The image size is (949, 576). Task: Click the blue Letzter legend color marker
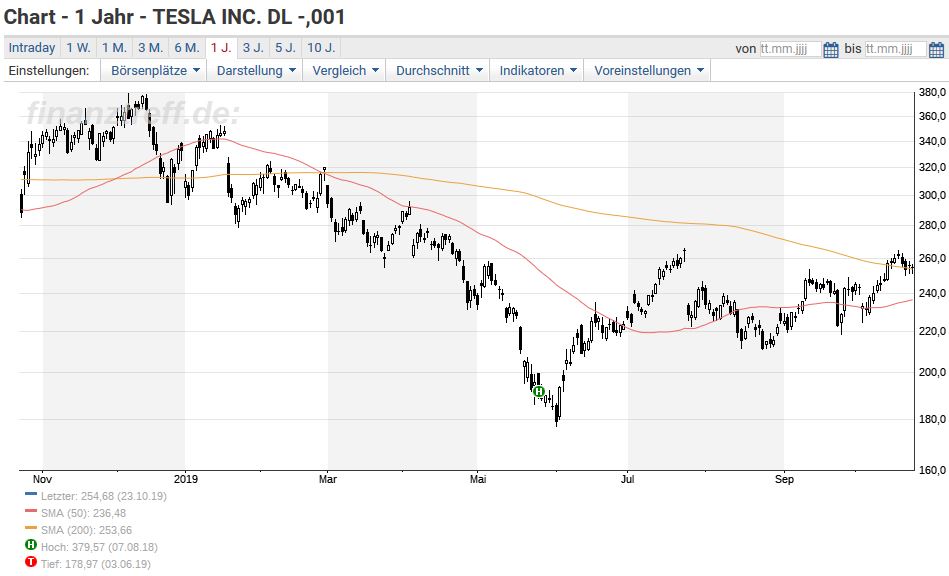coord(31,494)
